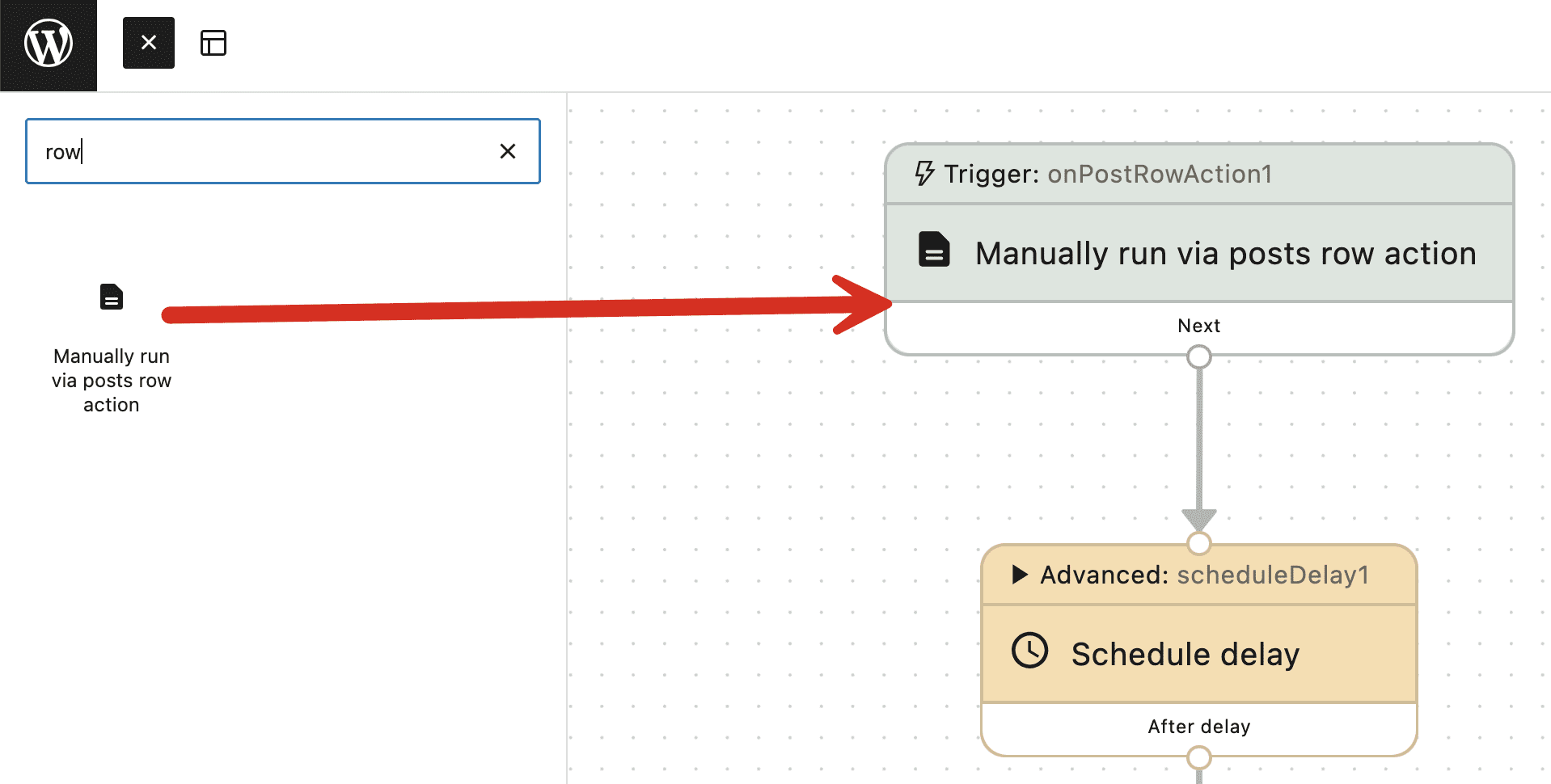Click the "Next" output label
The image size is (1551, 784).
pos(1198,326)
